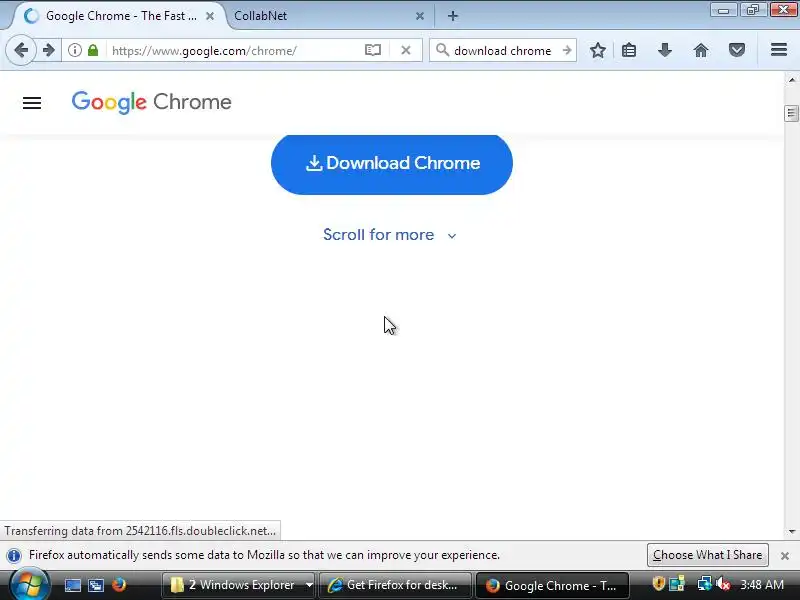This screenshot has width=800, height=600.
Task: Click the Download Chrome button
Action: pyautogui.click(x=392, y=164)
